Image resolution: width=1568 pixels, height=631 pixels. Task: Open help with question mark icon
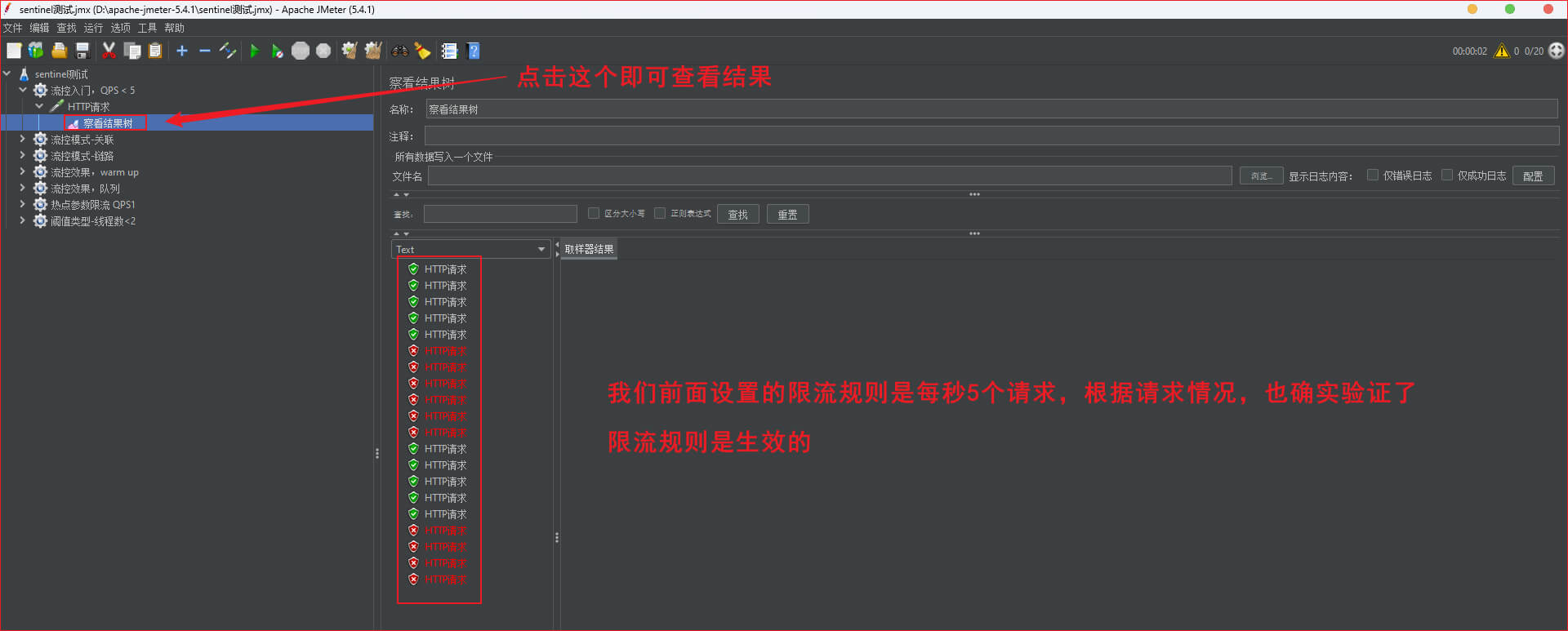473,51
